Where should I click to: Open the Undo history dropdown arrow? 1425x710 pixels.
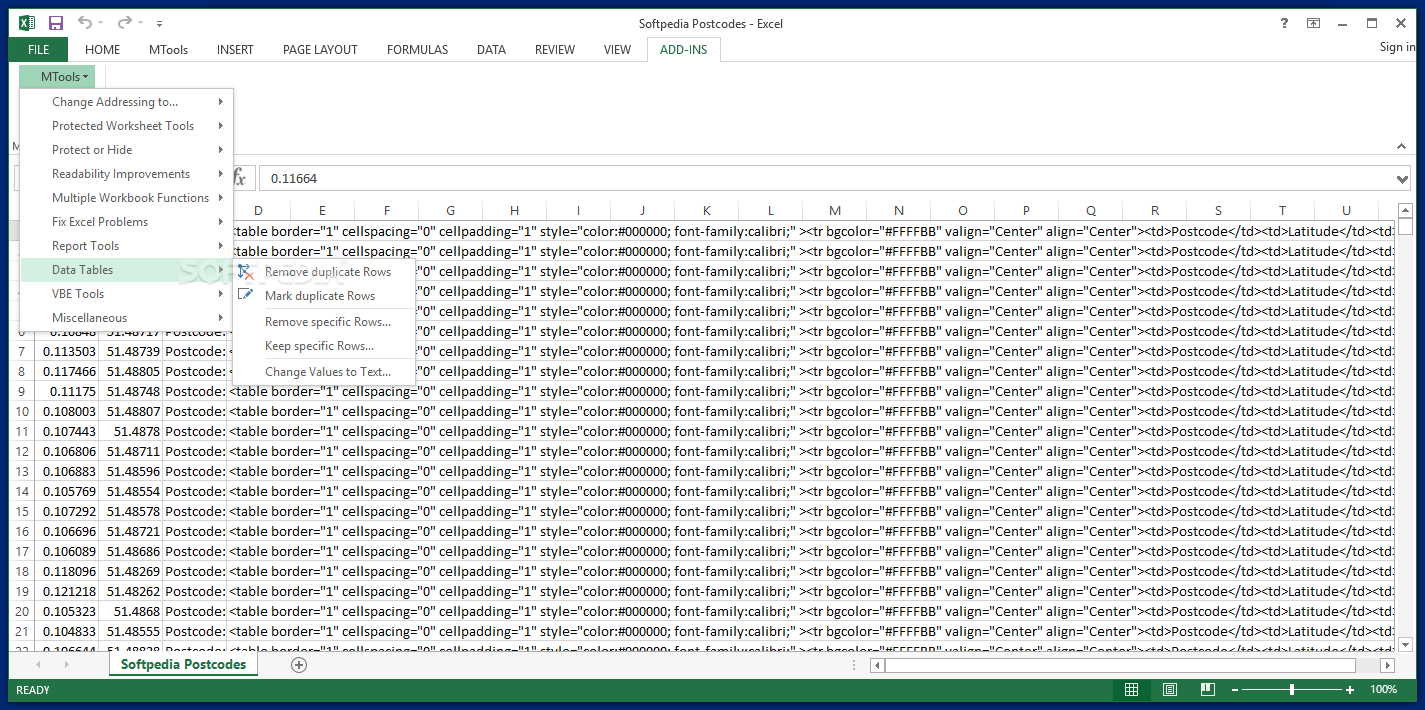103,24
